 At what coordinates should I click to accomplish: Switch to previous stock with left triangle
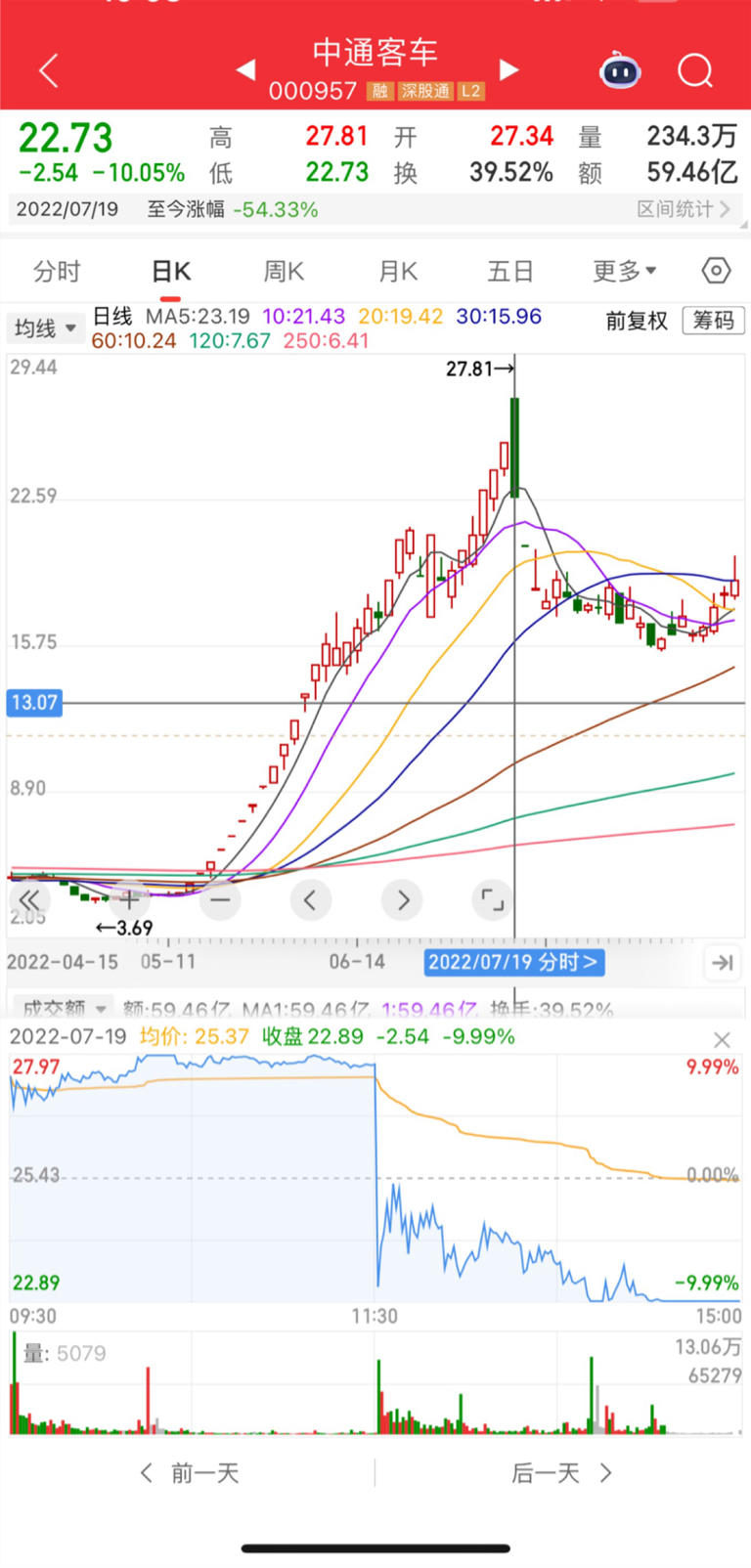coord(245,70)
